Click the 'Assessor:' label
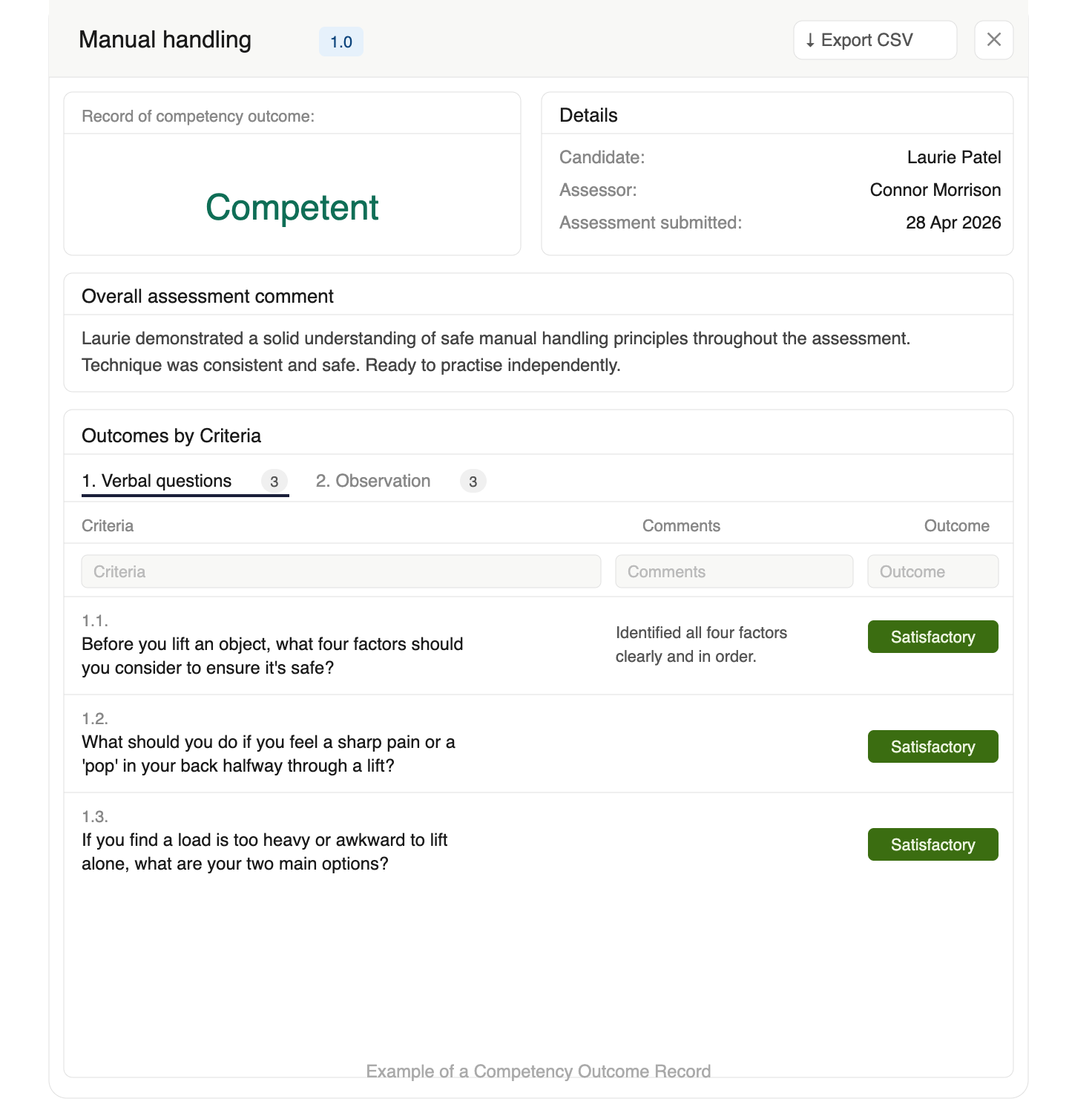Image resolution: width=1092 pixels, height=1113 pixels. (598, 190)
